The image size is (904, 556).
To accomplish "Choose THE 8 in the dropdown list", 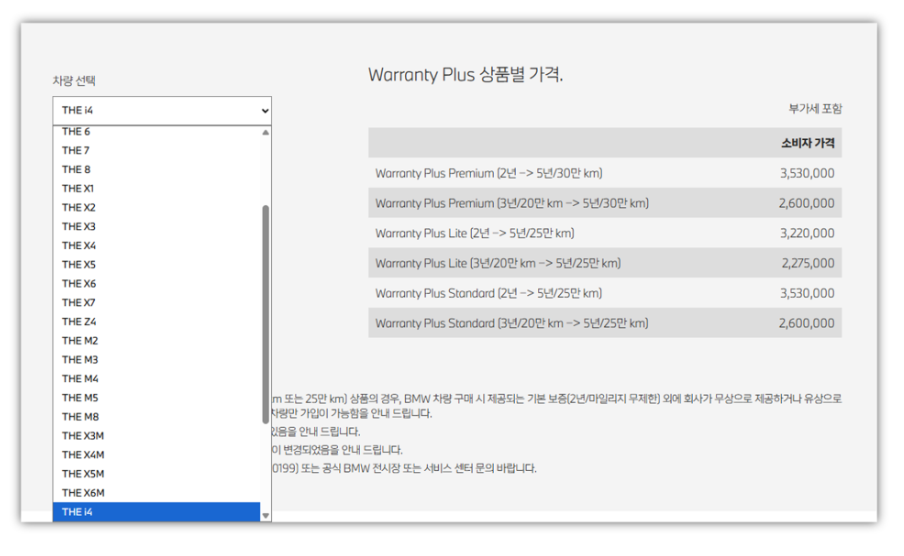I will (77, 170).
